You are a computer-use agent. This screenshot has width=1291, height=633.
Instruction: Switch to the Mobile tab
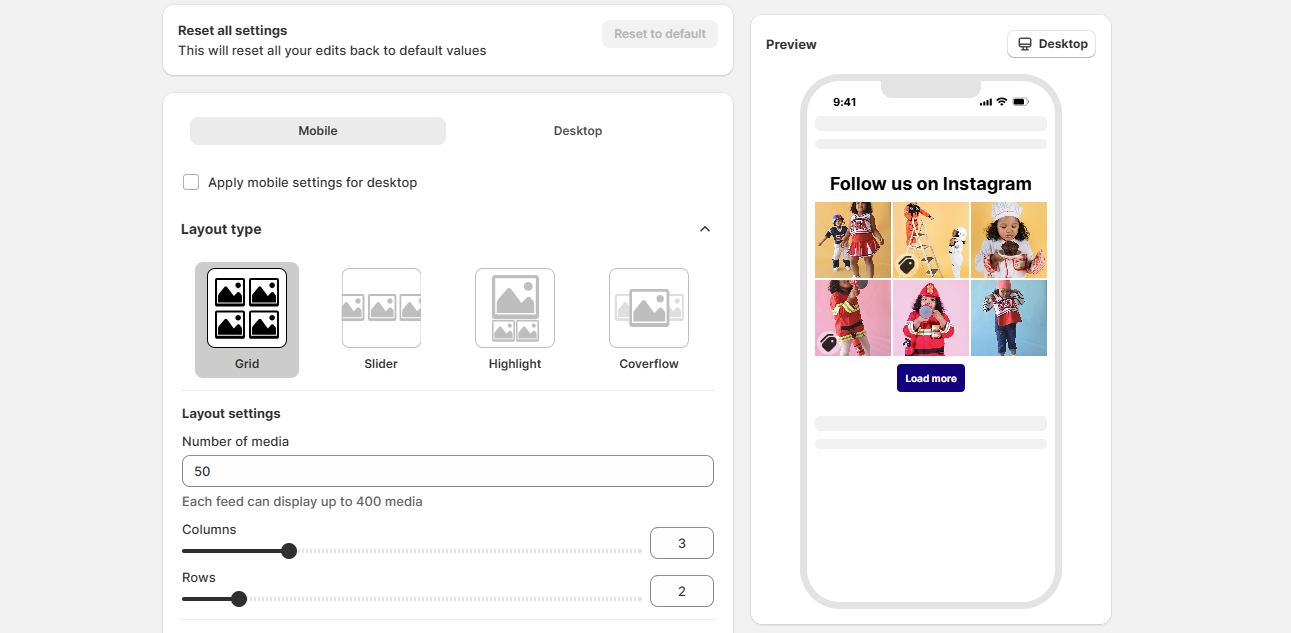click(x=318, y=131)
